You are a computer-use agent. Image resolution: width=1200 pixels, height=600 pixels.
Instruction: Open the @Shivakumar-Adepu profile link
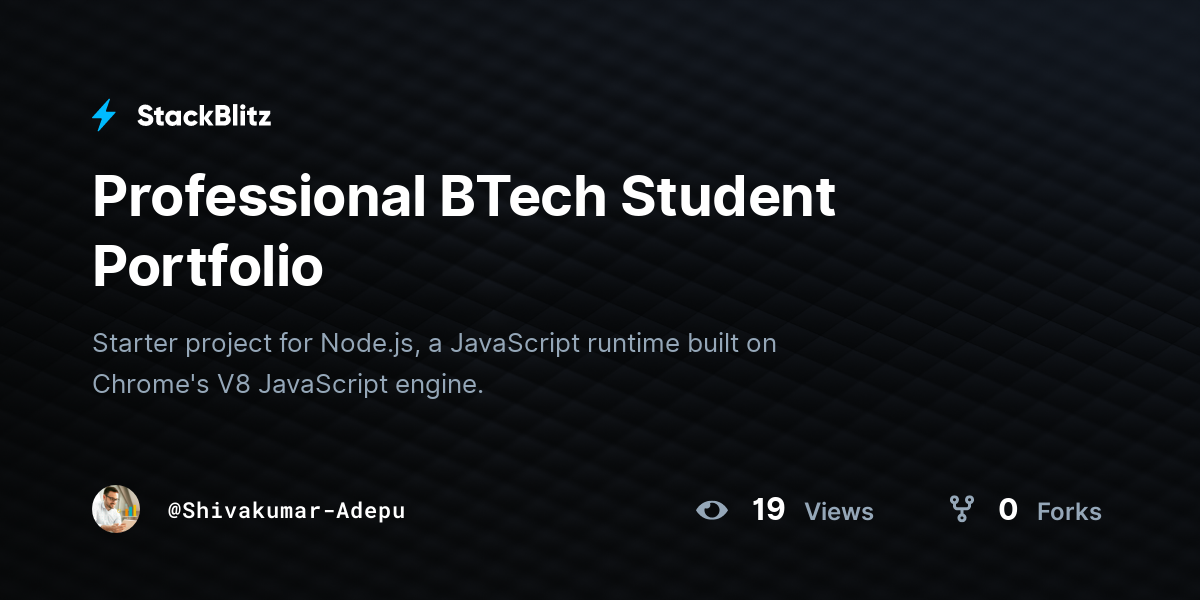286,511
